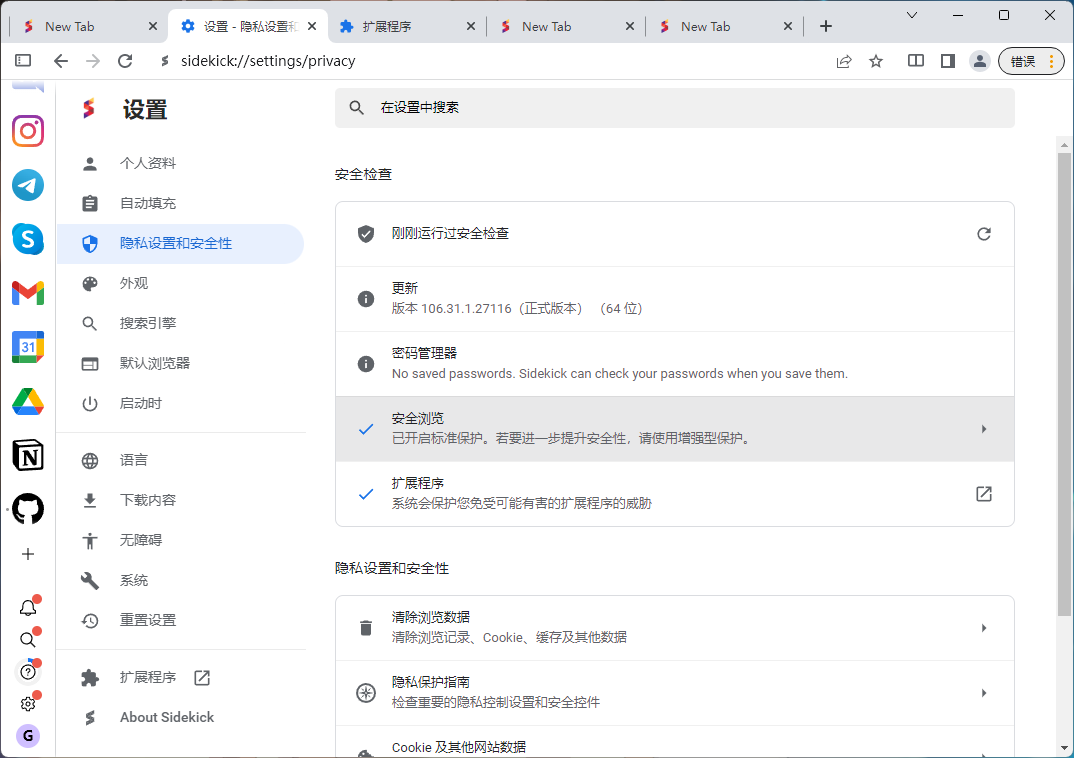Open About Sidekick page
1074x758 pixels.
click(181, 718)
